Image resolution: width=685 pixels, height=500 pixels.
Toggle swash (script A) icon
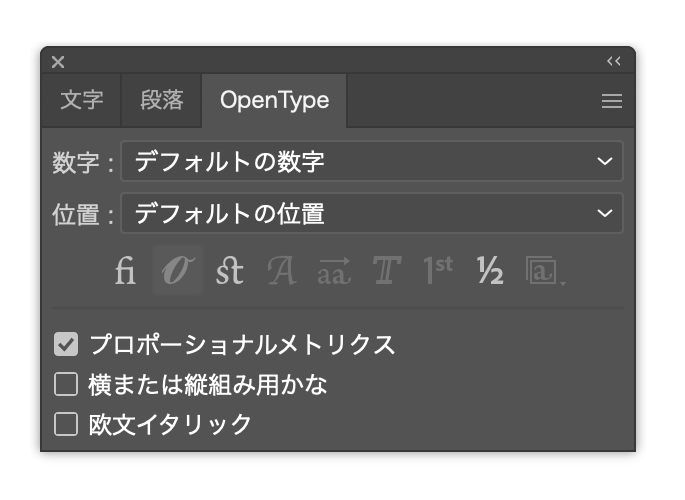[x=282, y=271]
